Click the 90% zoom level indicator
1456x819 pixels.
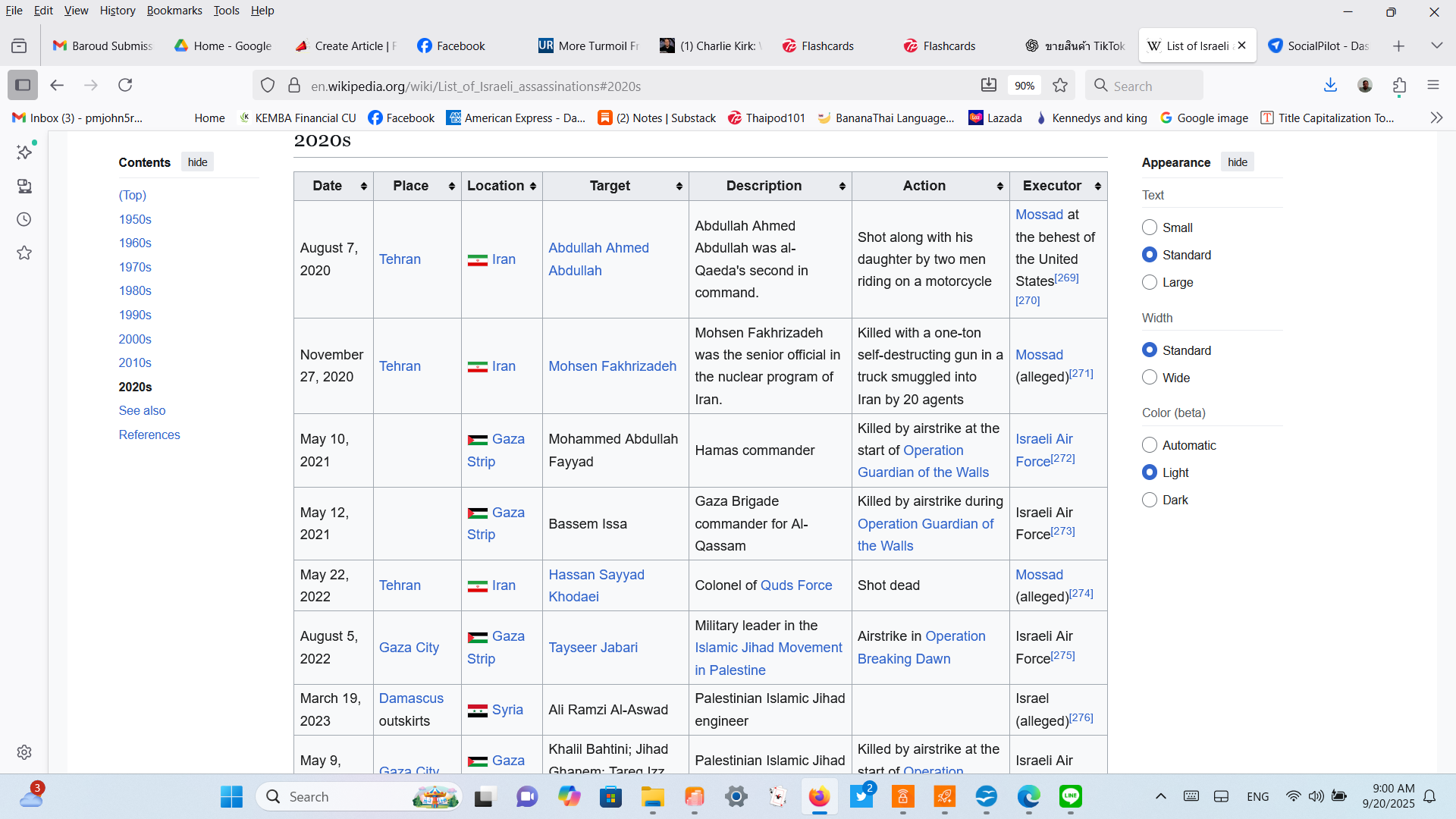click(x=1024, y=86)
